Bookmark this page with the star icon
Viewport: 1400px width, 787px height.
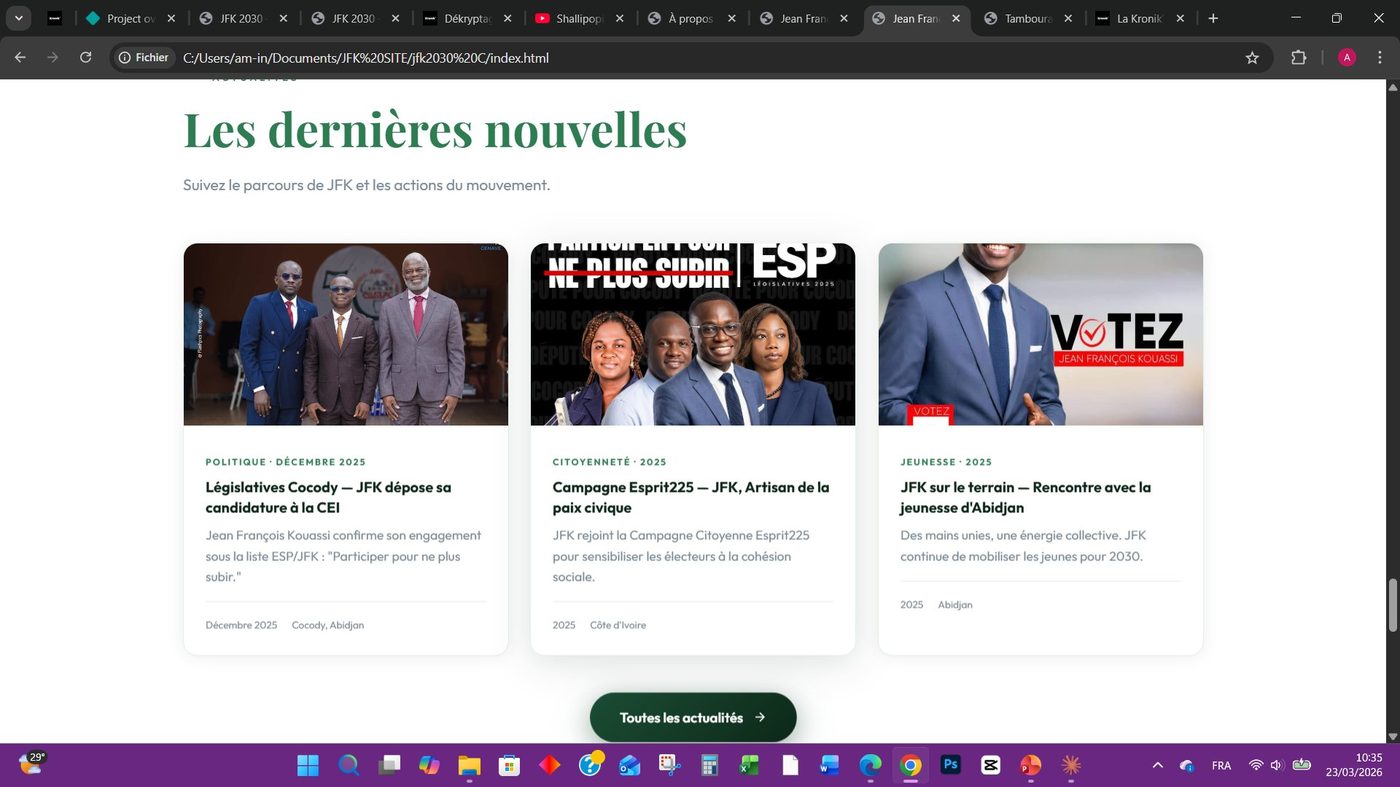tap(1252, 58)
